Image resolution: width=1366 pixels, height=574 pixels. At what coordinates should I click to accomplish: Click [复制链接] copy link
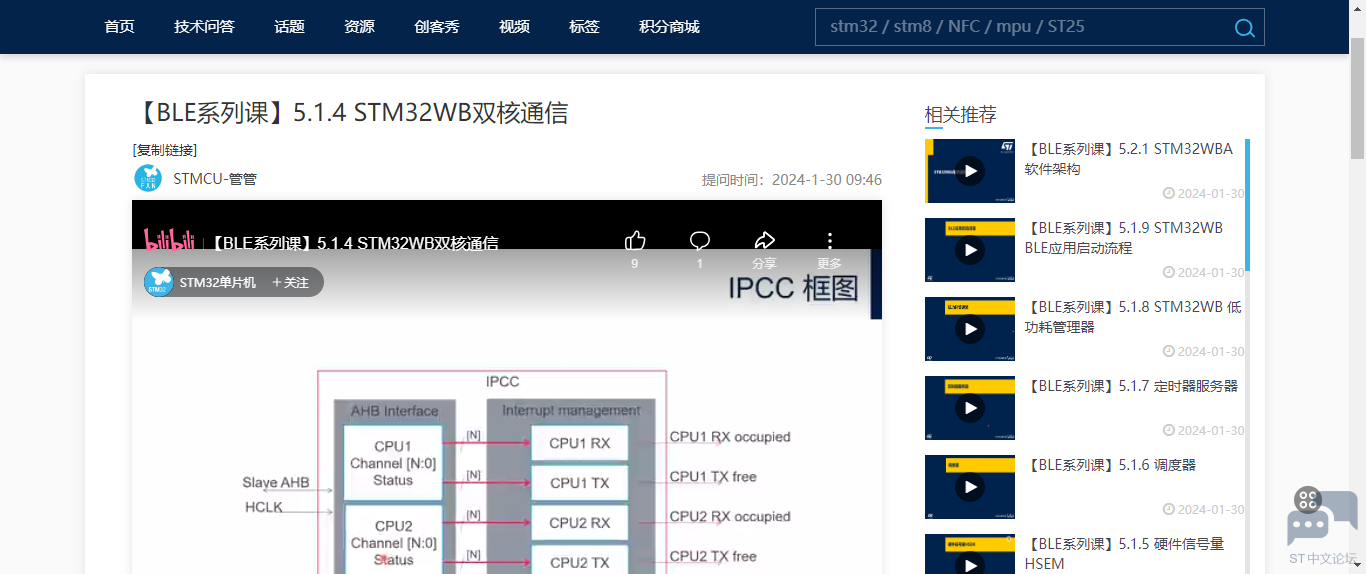tap(165, 150)
